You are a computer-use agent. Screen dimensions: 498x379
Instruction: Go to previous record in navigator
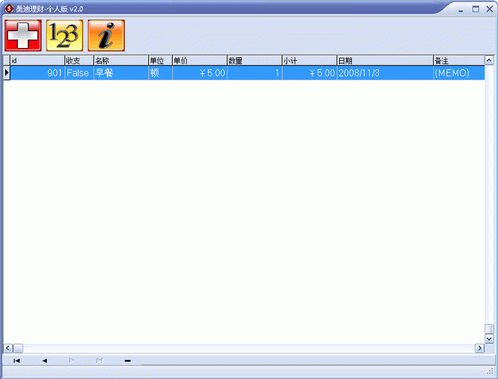(45, 361)
